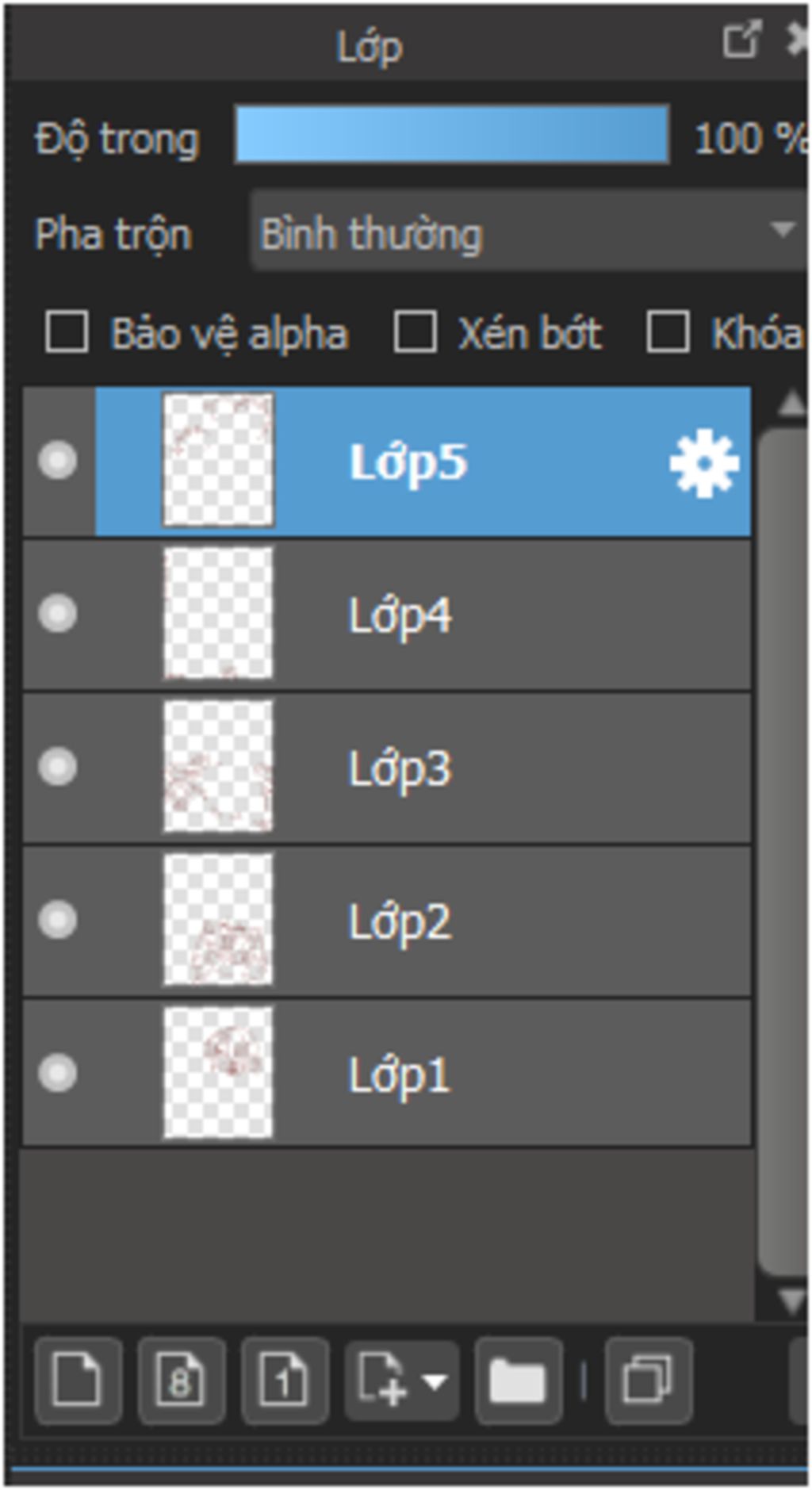Click the scroll up arrow in layer list
The height and width of the screenshot is (1490, 812).
[791, 404]
